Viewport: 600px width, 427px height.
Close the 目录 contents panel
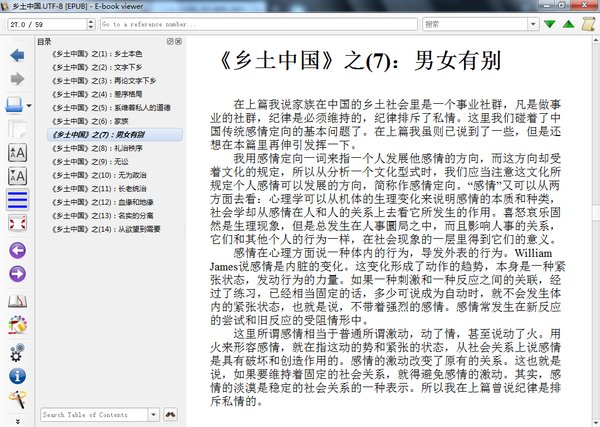pos(178,41)
